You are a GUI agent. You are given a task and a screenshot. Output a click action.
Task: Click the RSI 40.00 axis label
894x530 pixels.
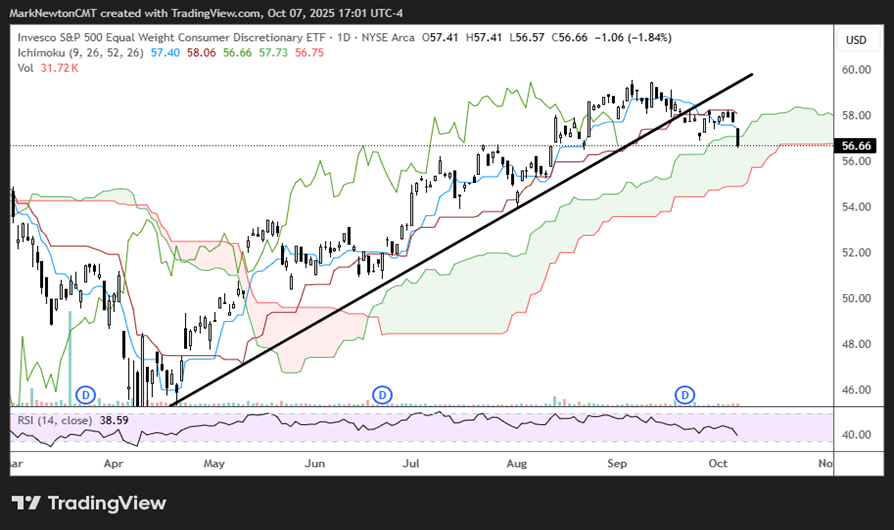pos(856,435)
